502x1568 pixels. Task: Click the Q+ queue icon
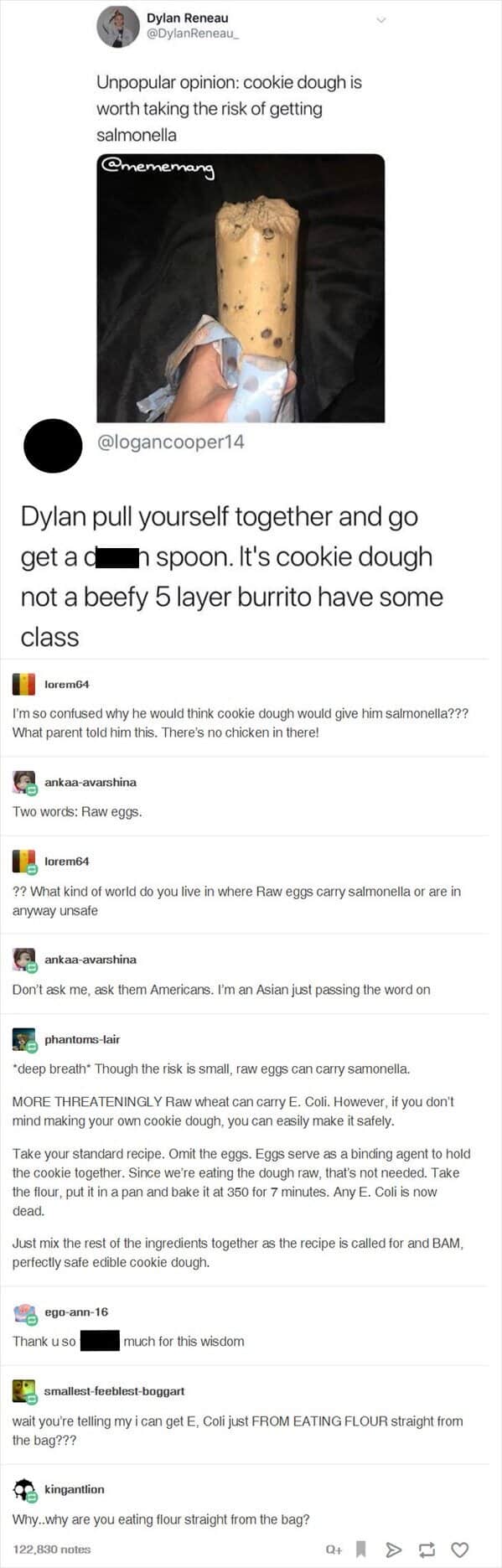(x=334, y=1550)
